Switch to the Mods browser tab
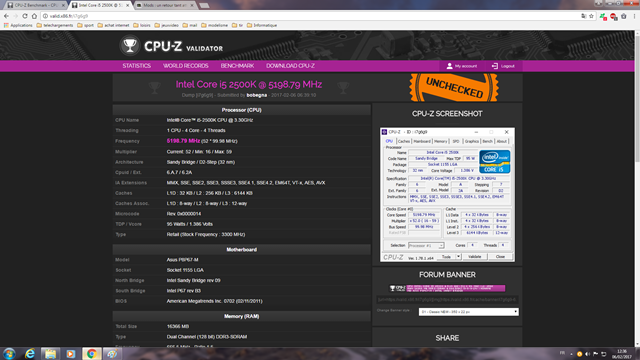This screenshot has width=640, height=360. [x=165, y=5]
